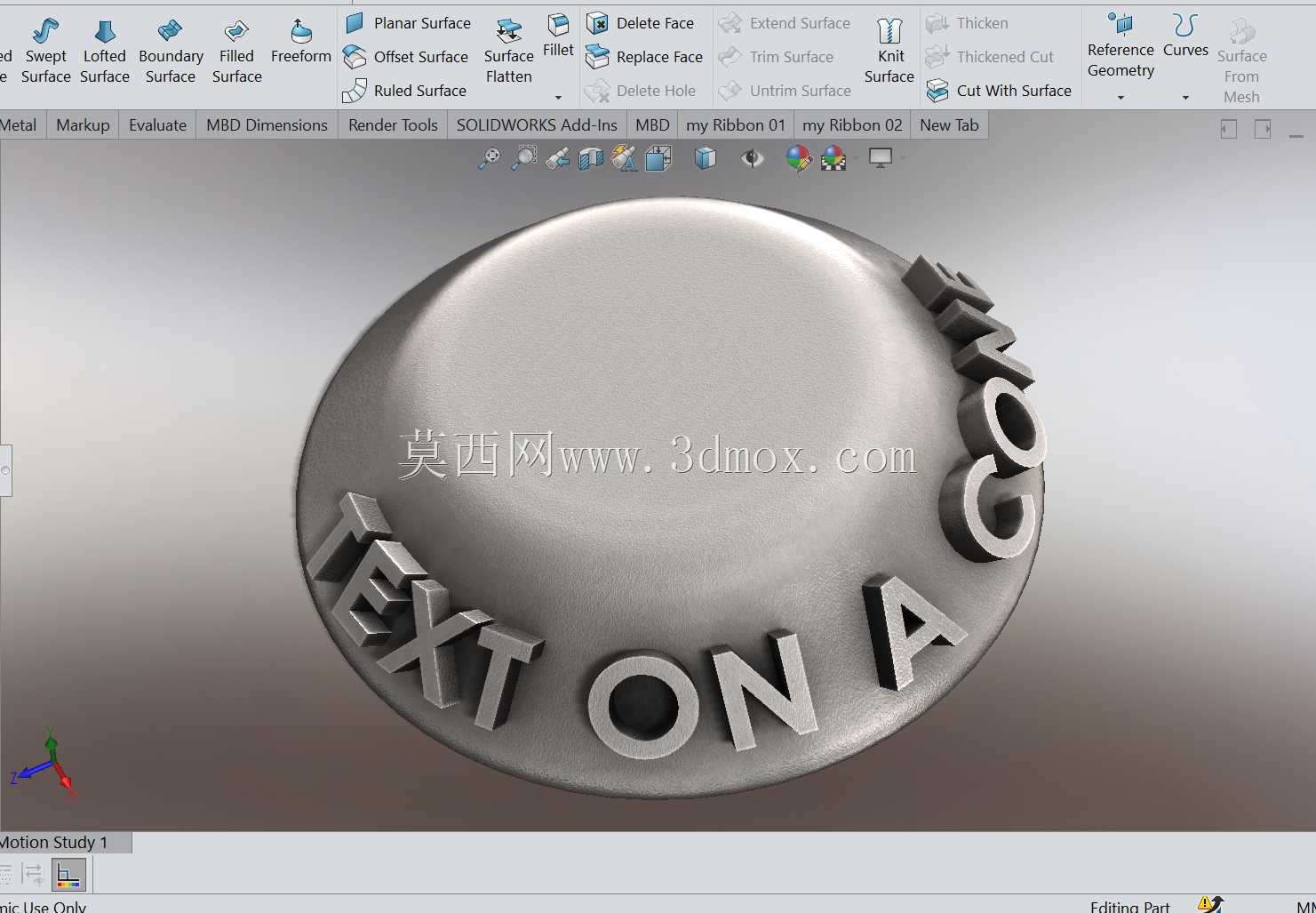Toggle the Section View icon

tap(591, 158)
